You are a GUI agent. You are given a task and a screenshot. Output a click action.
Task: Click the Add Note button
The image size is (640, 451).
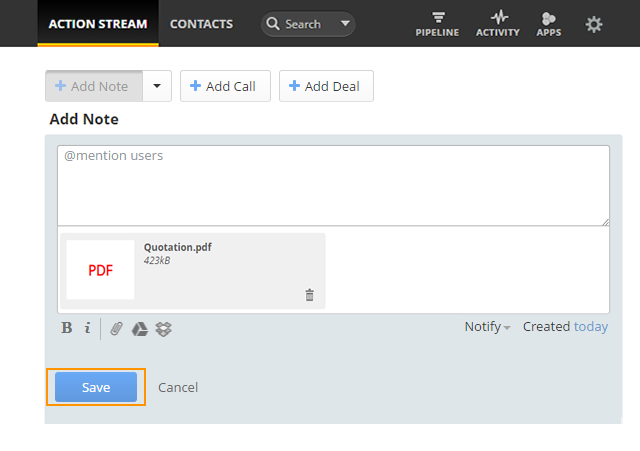94,86
